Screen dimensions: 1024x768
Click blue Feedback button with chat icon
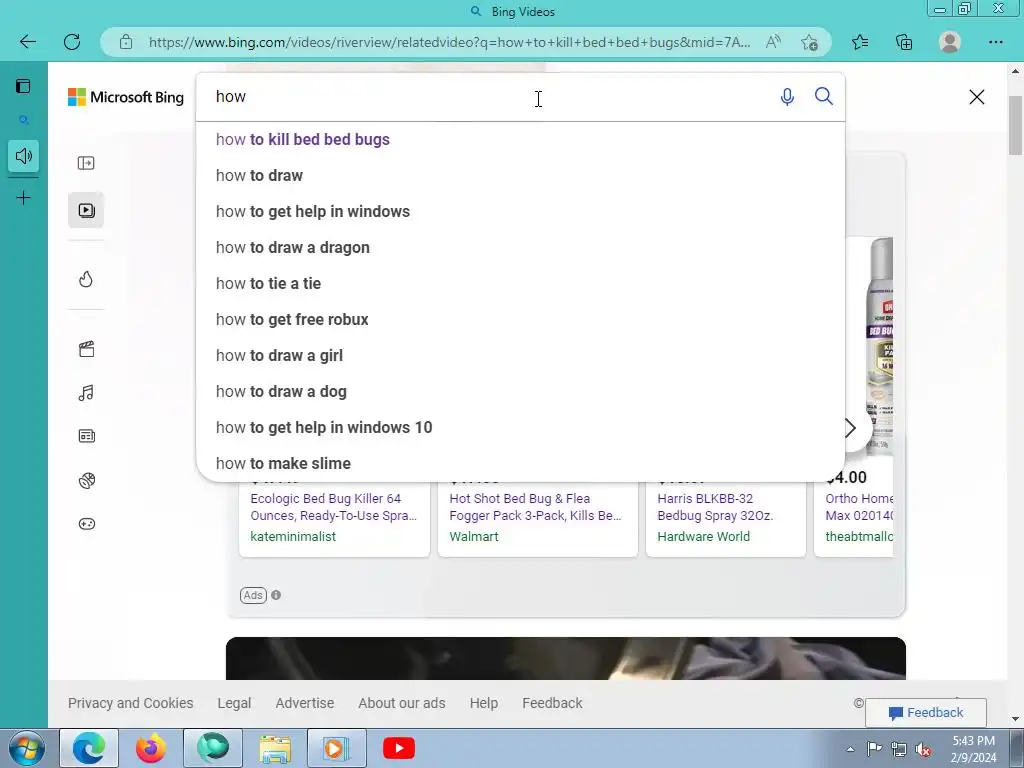(x=926, y=712)
